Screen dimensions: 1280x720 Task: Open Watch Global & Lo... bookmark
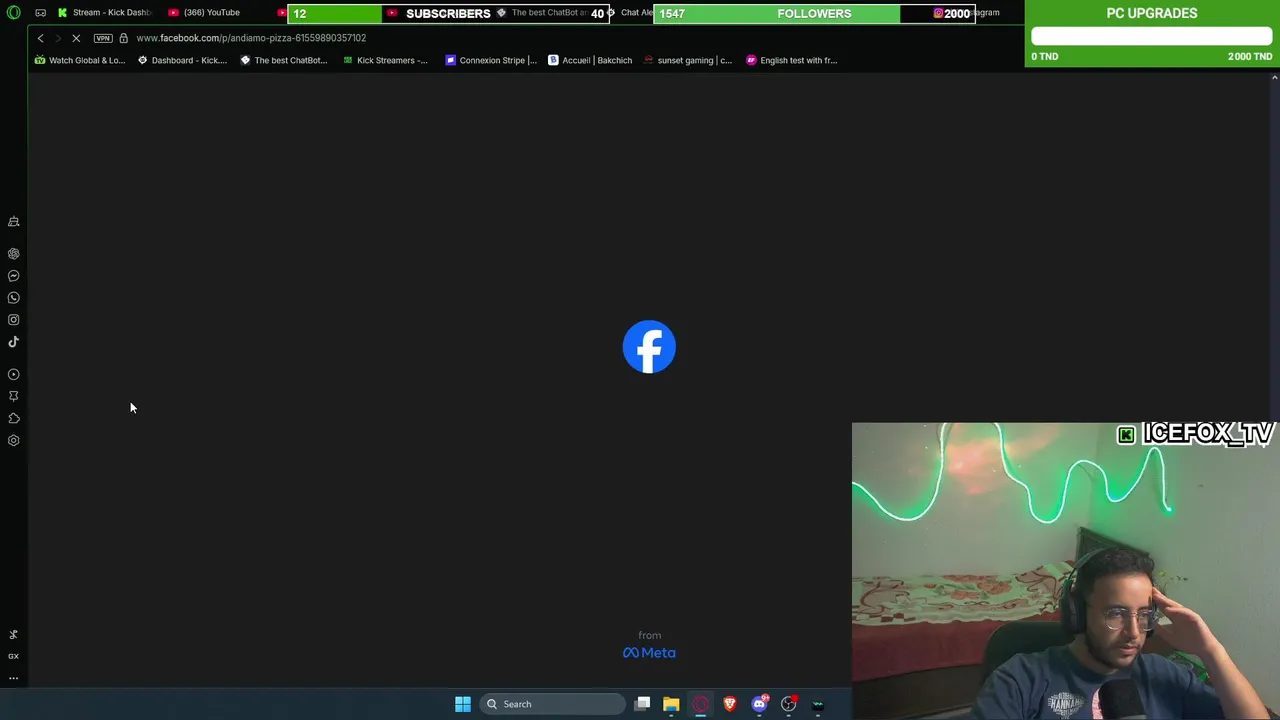[80, 60]
